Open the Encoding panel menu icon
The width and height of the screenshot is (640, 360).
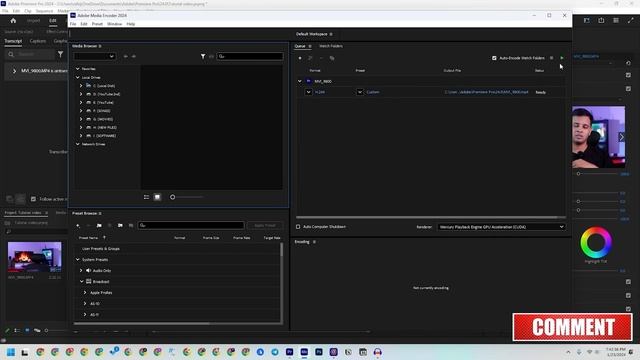tap(314, 242)
